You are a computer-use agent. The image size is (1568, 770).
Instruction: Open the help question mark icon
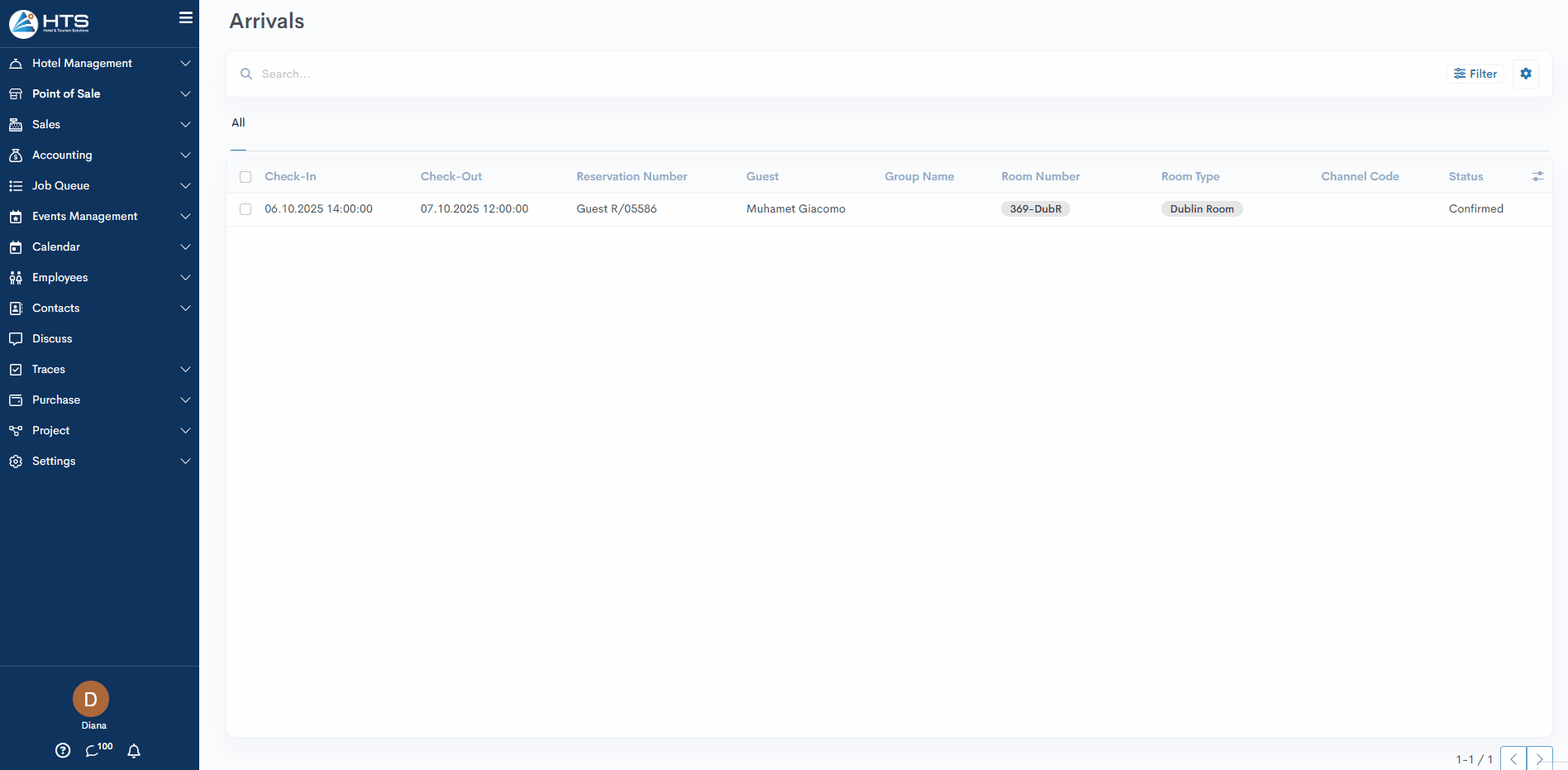pyautogui.click(x=63, y=750)
